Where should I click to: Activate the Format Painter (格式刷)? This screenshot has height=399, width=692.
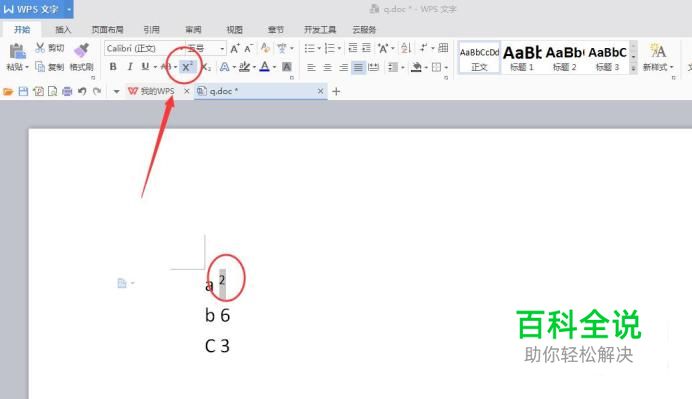(82, 56)
